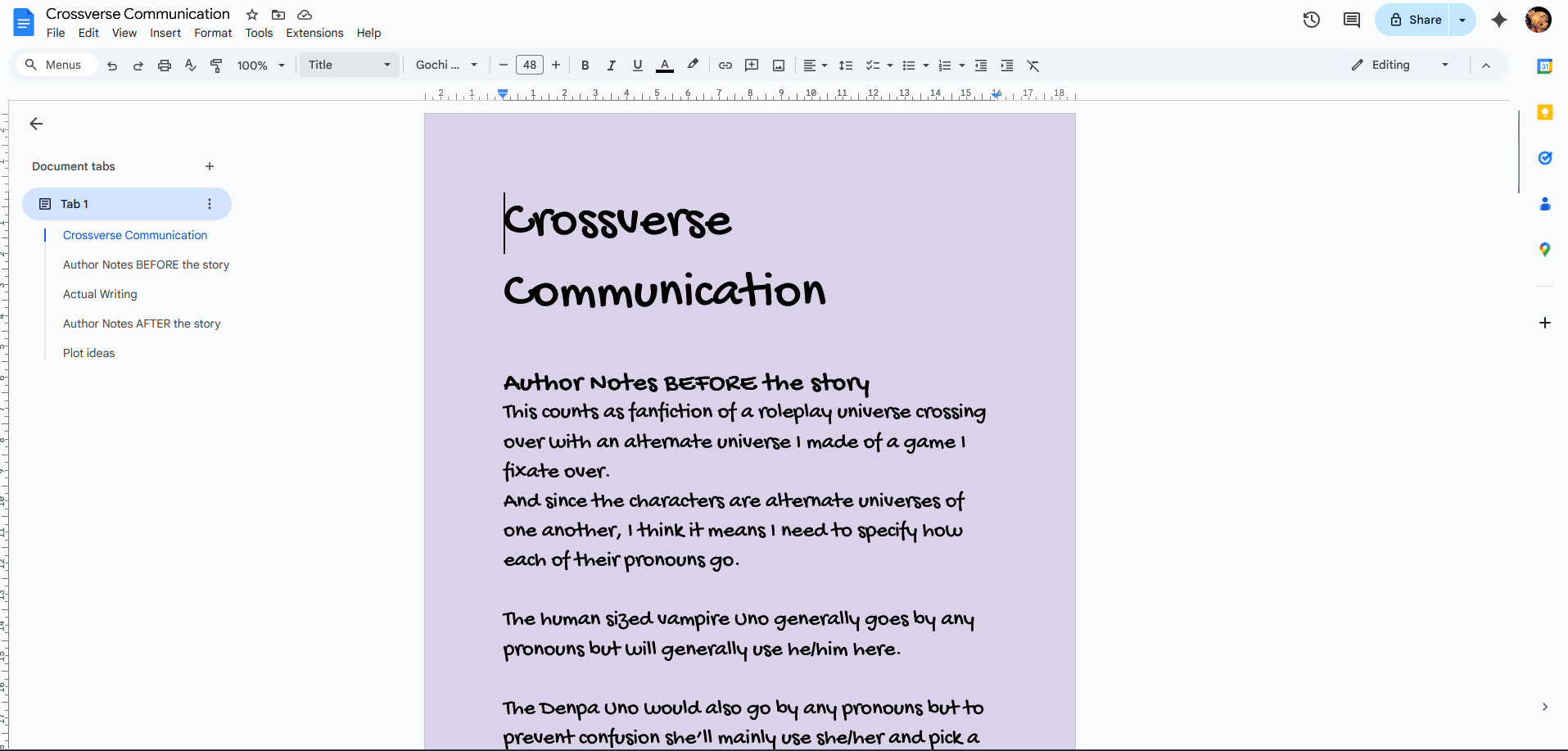Hide the menus with collapse chevron
1568x751 pixels.
pos(1486,66)
